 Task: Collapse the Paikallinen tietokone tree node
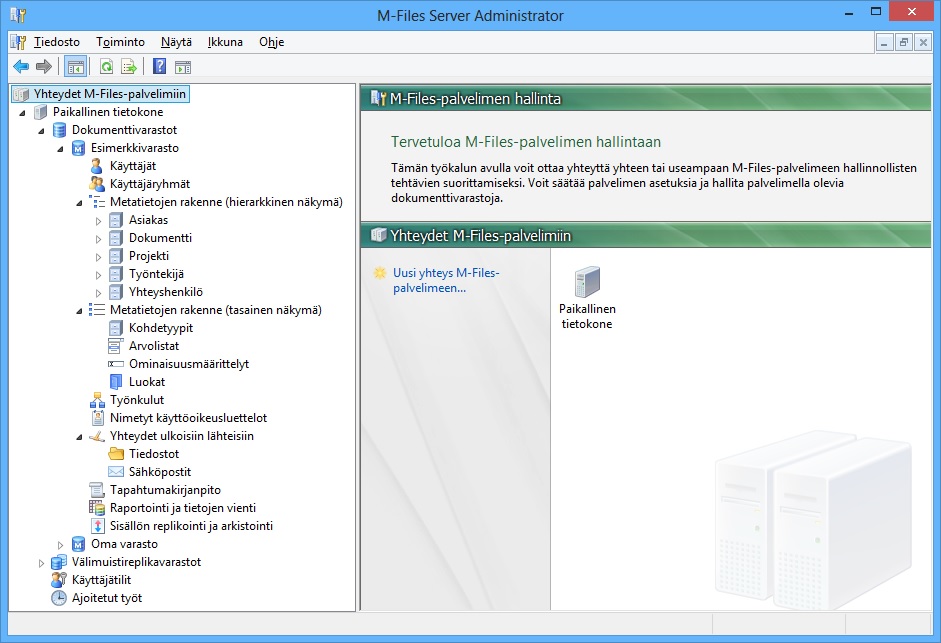tap(22, 112)
